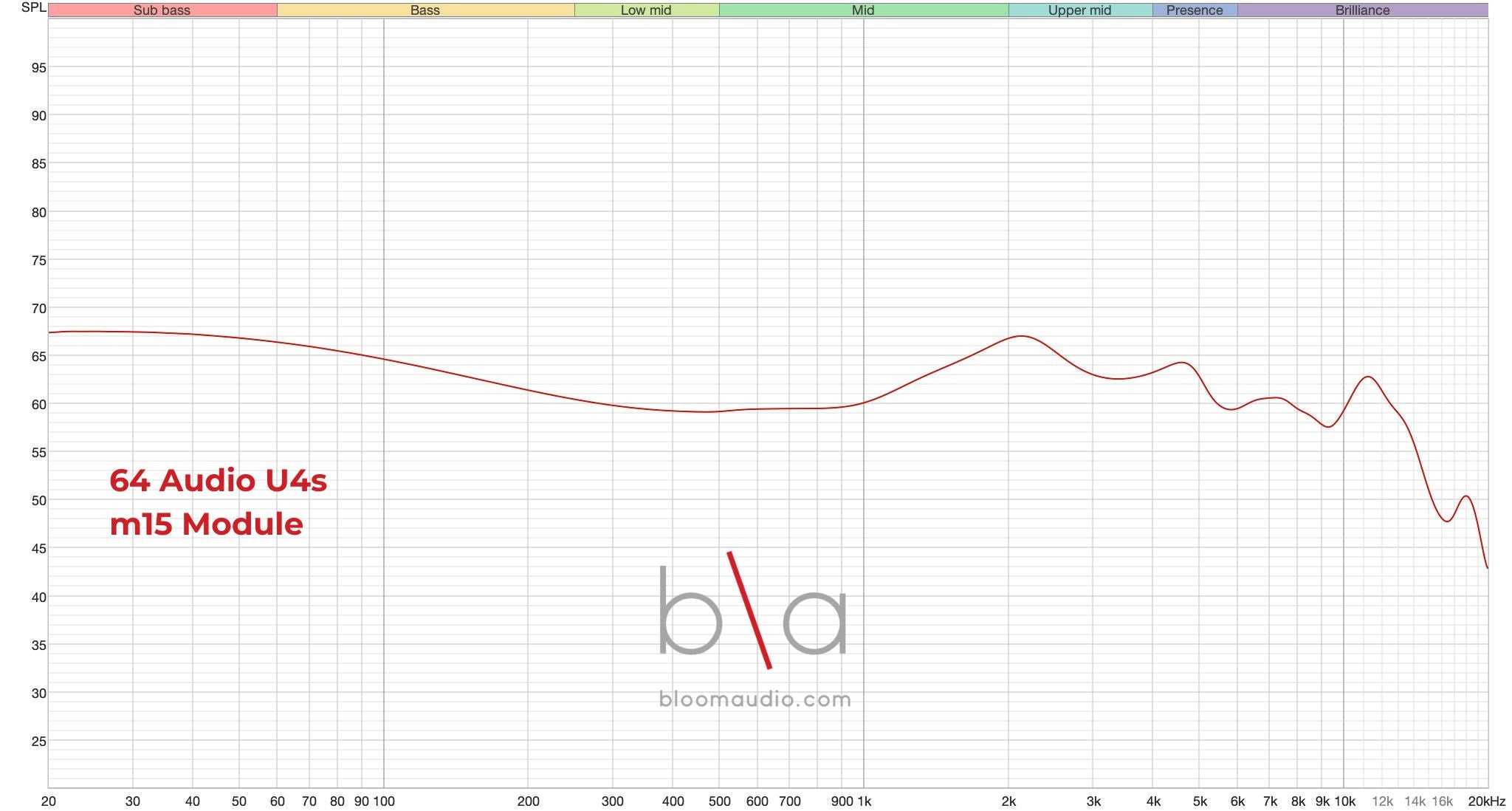
Task: Select the Mid frequency band header
Action: pos(863,10)
